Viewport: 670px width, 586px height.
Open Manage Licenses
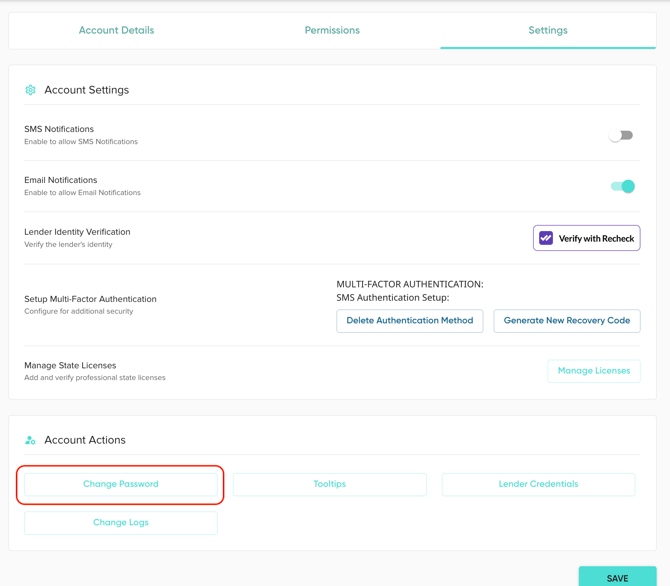point(593,371)
